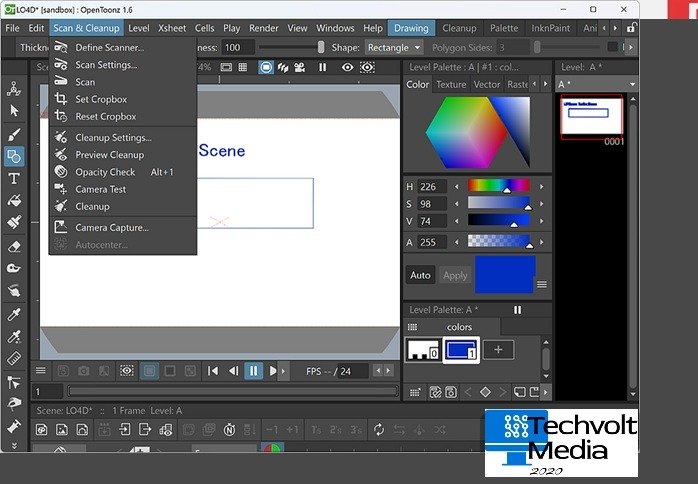Toggle the 3D view icon
This screenshot has height=484, width=698.
coord(283,67)
